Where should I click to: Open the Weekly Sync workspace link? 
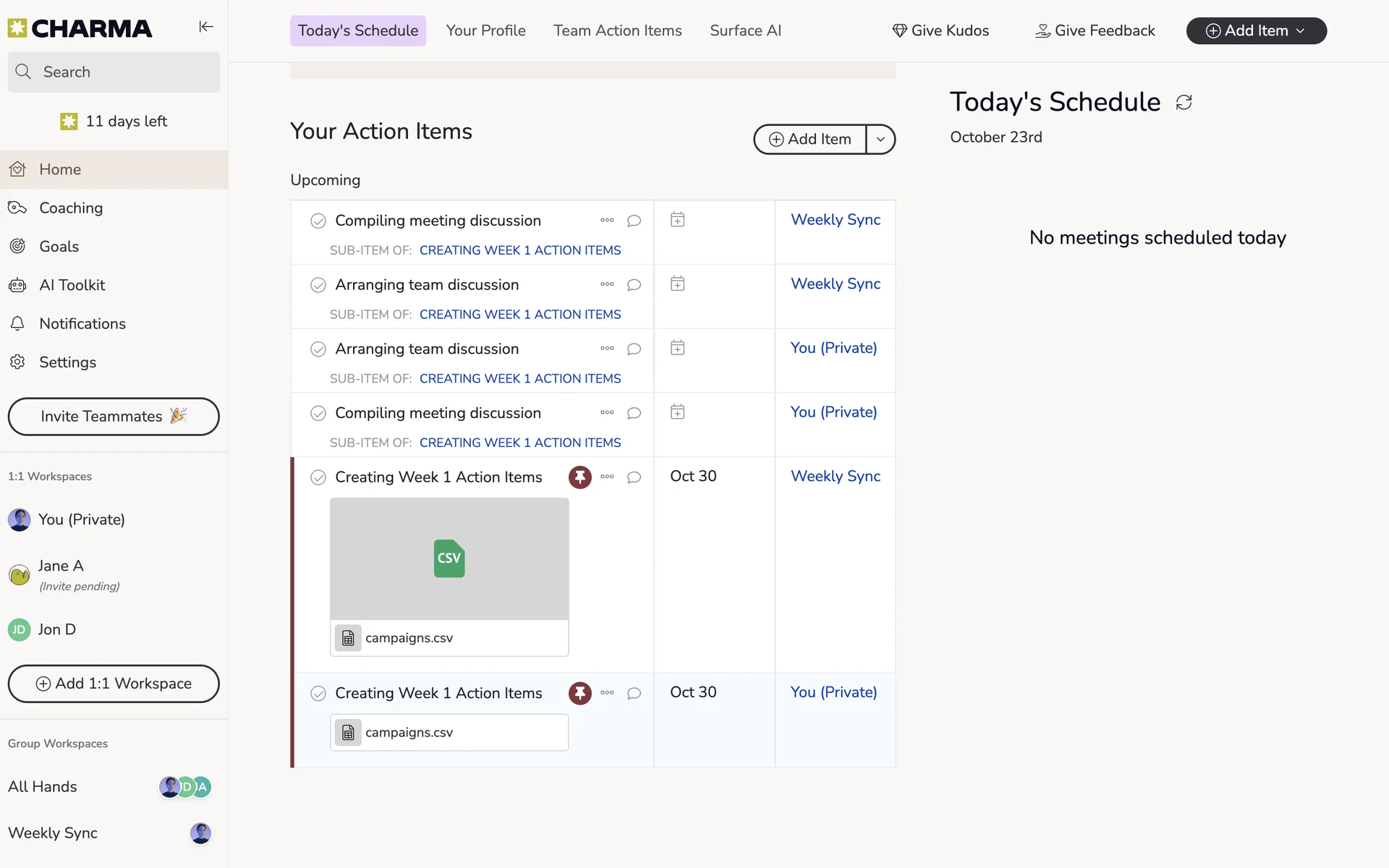(x=835, y=220)
